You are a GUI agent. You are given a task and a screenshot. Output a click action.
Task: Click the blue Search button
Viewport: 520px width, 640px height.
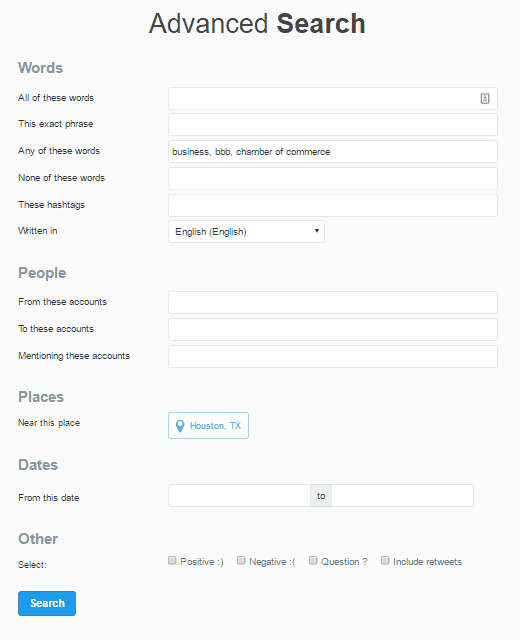[47, 603]
